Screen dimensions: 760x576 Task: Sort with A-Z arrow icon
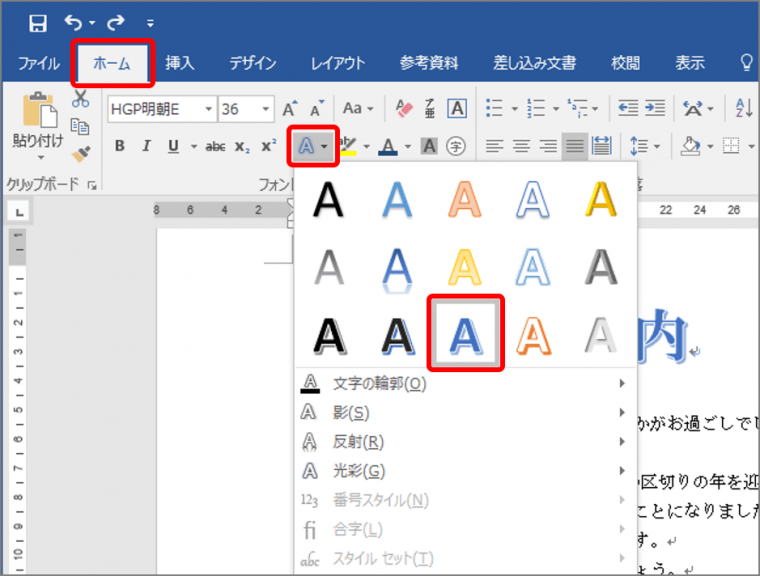pyautogui.click(x=744, y=108)
